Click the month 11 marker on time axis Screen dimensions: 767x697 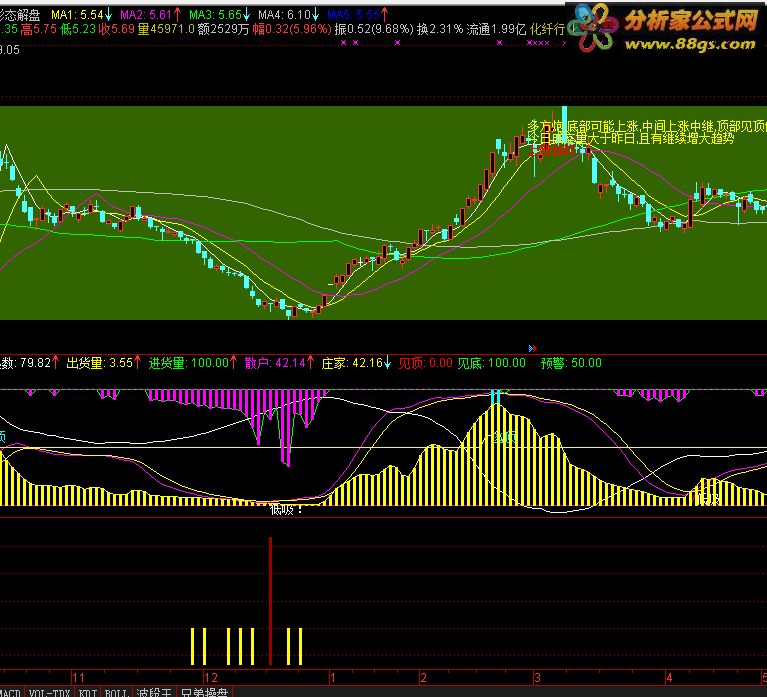[79, 677]
